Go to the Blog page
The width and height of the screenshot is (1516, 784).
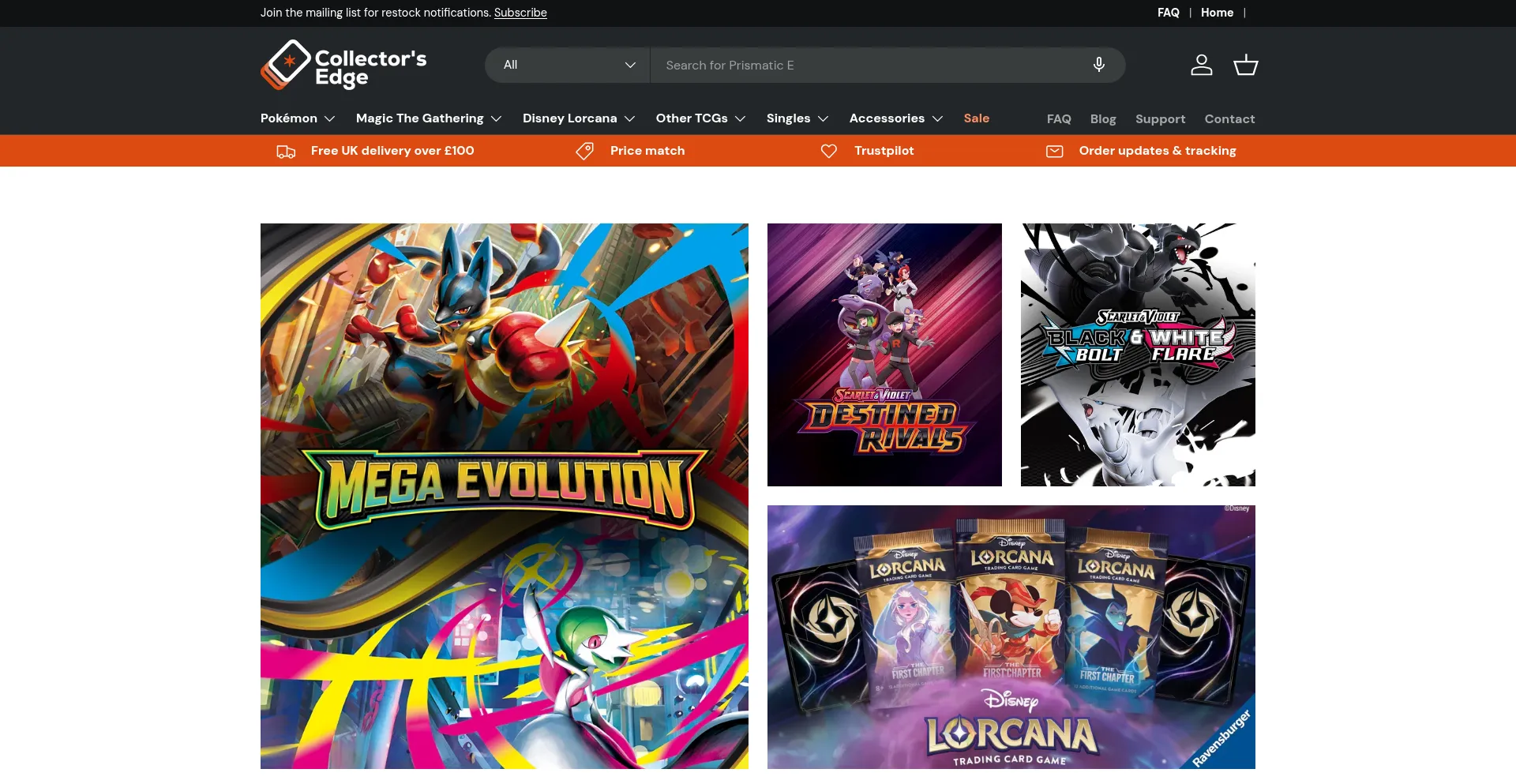[1102, 119]
